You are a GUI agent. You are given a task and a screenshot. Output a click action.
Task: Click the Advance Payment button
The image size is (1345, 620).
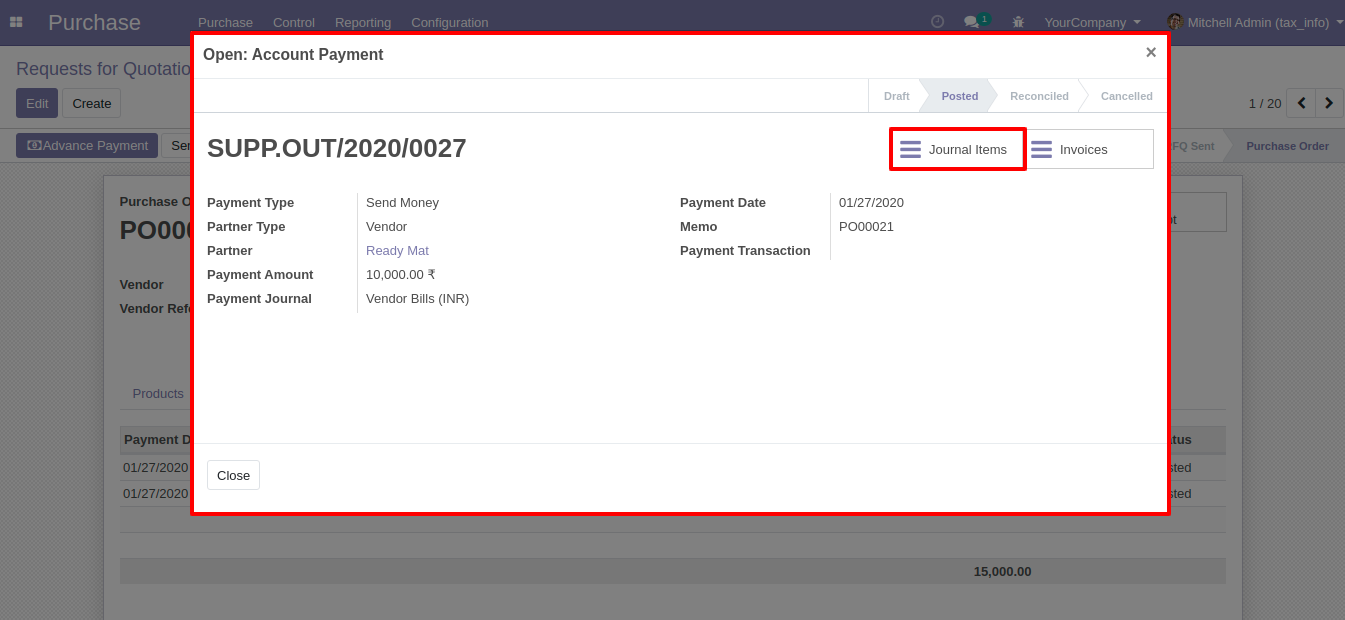[87, 146]
